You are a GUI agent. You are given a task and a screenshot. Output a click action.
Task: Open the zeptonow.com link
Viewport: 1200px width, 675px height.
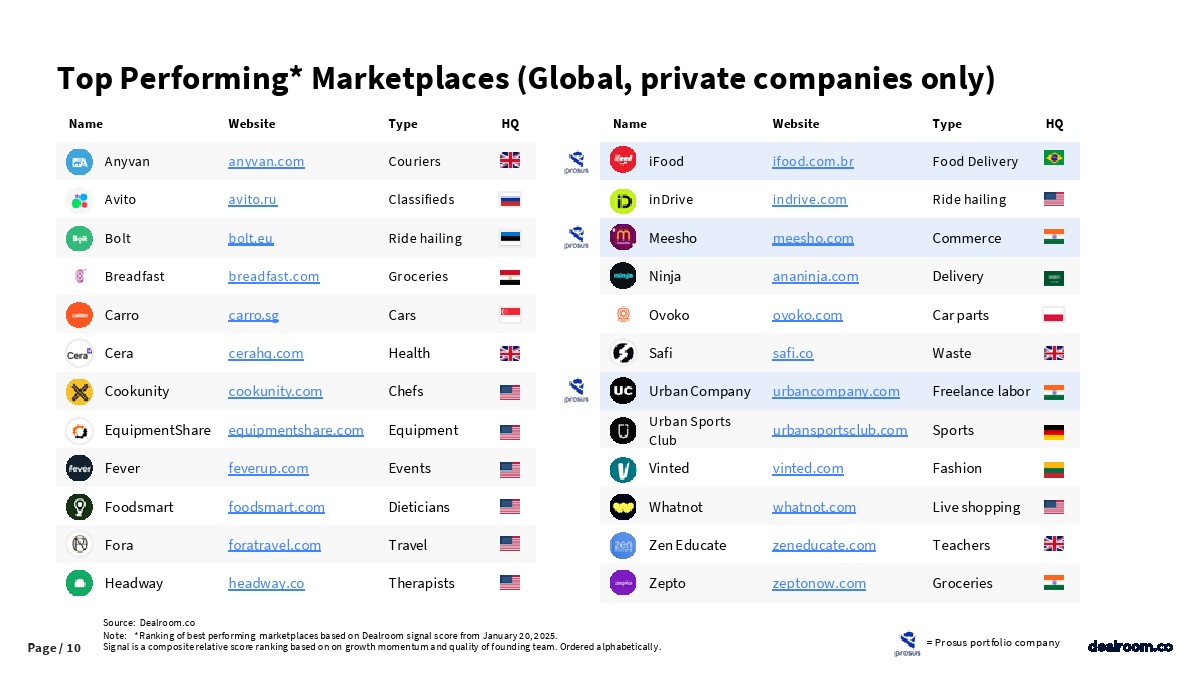point(819,583)
